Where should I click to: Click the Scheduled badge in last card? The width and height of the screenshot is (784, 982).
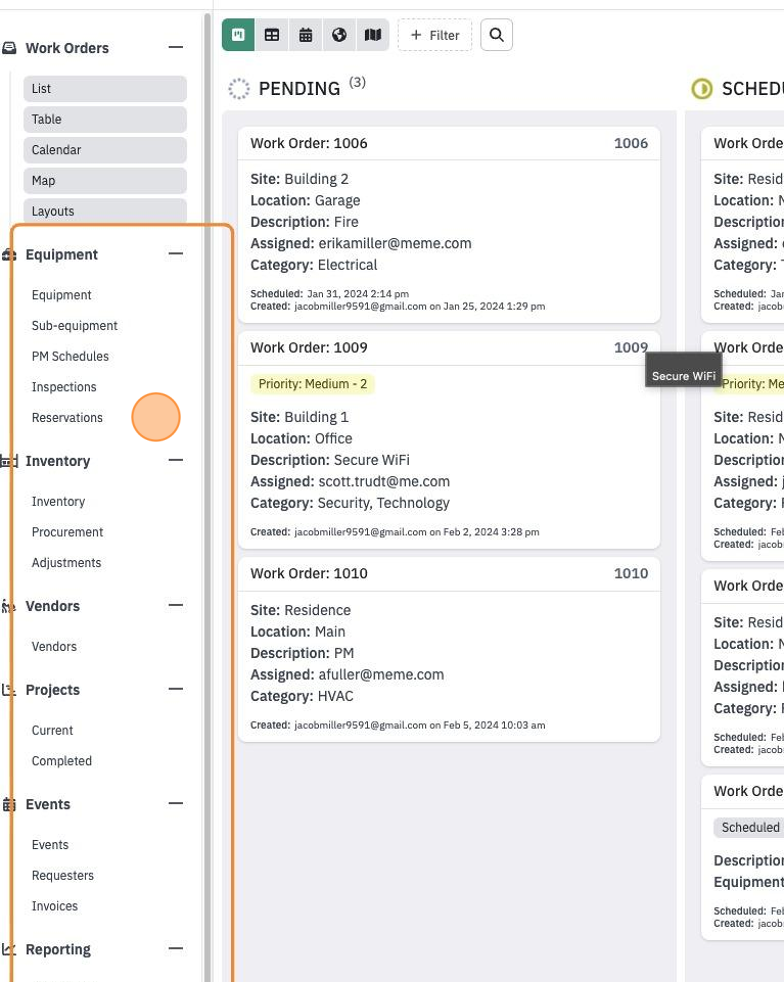750,828
